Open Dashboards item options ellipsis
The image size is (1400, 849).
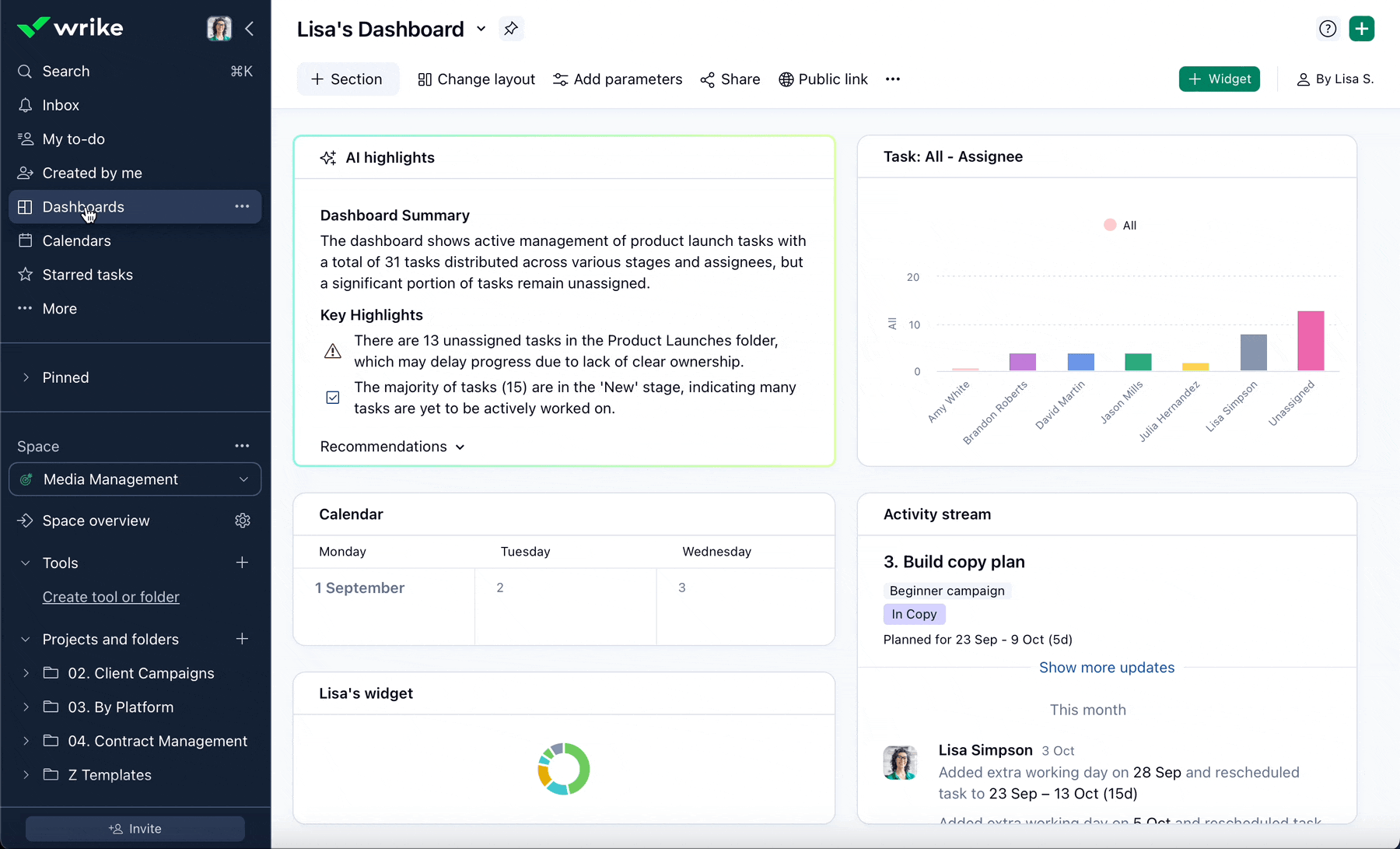pos(242,207)
